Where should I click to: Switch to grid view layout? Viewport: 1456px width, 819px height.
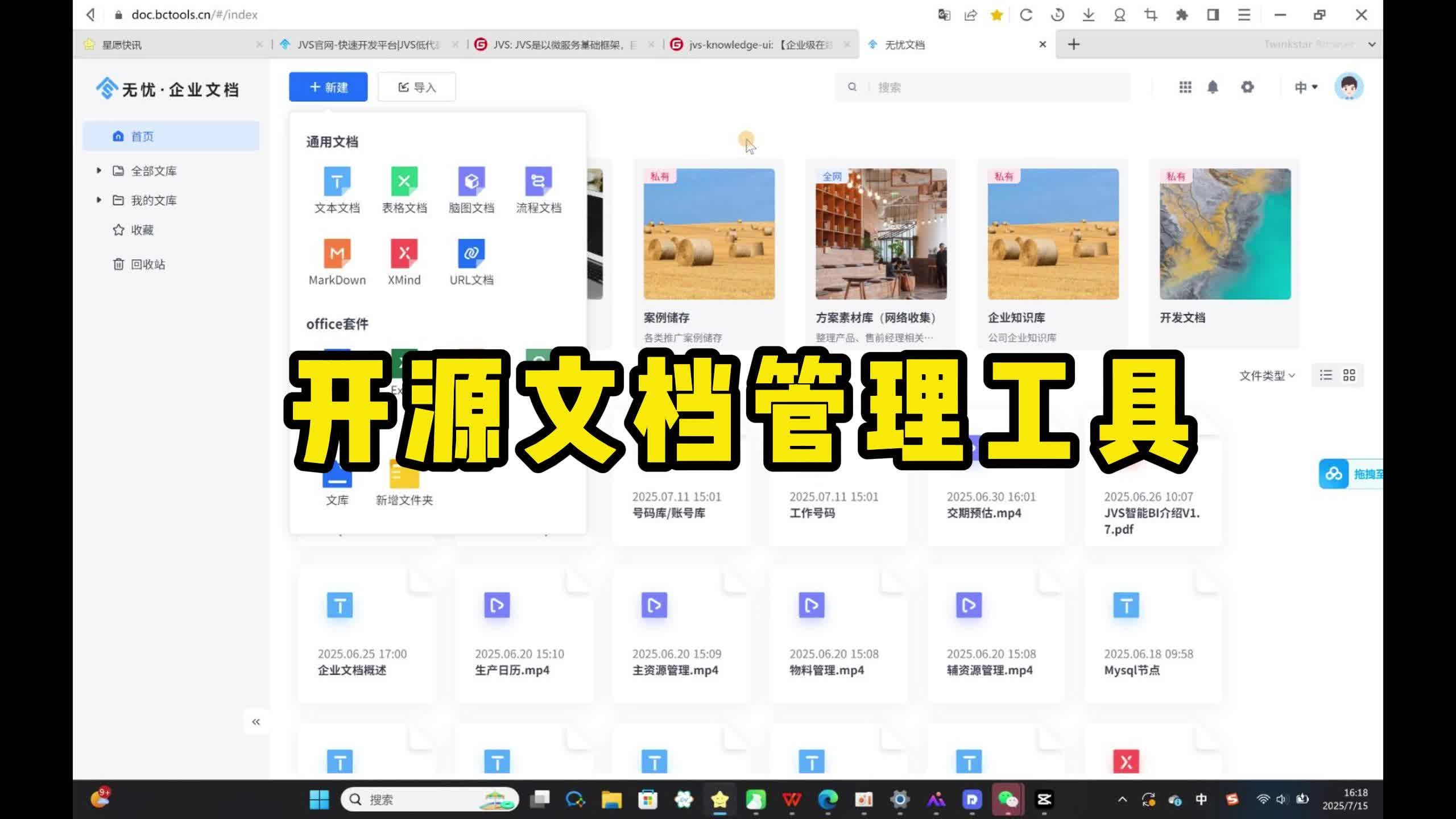pos(1349,375)
